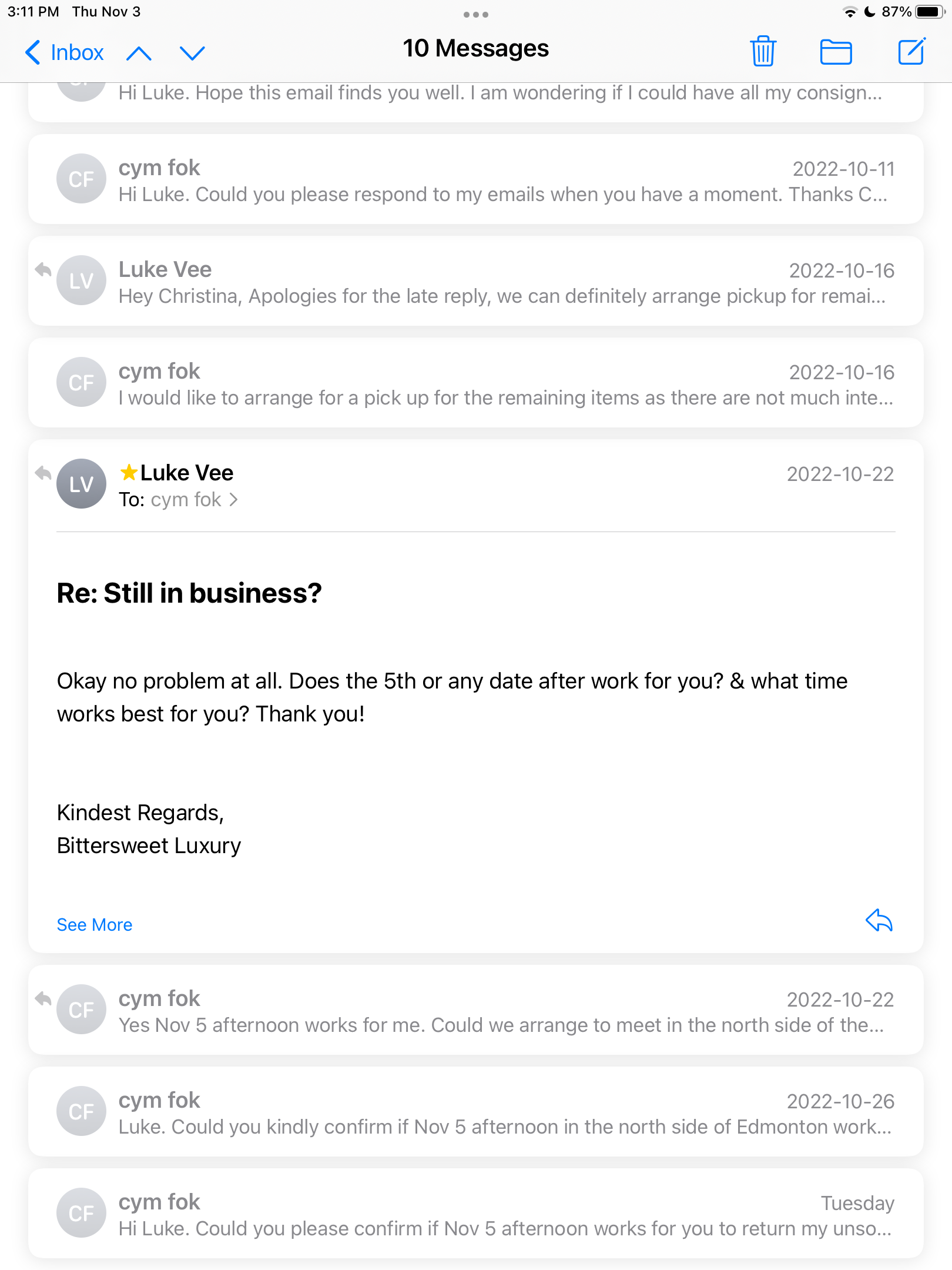
Task: Open cym fok message dated 2022-10-26
Action: (476, 1112)
